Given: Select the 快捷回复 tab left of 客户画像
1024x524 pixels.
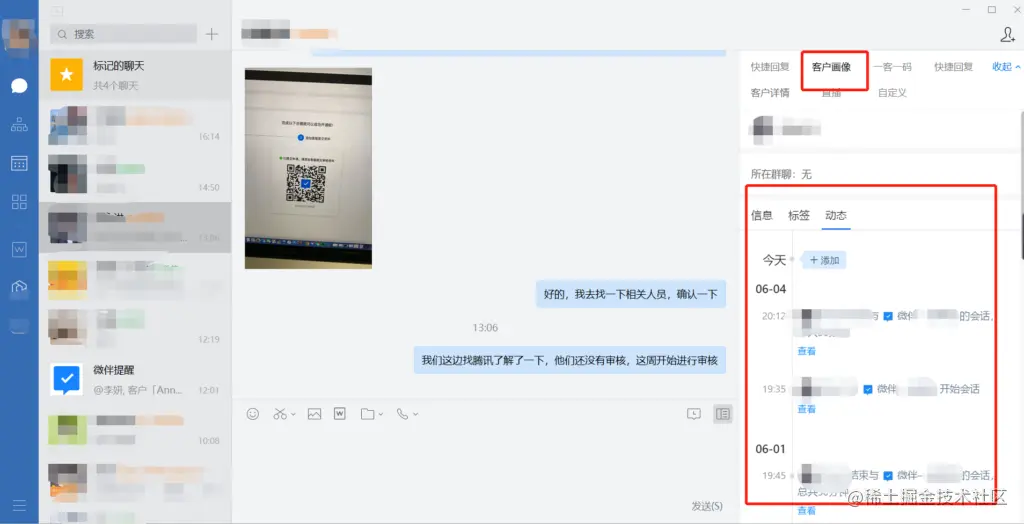Looking at the screenshot, I should click(x=770, y=67).
